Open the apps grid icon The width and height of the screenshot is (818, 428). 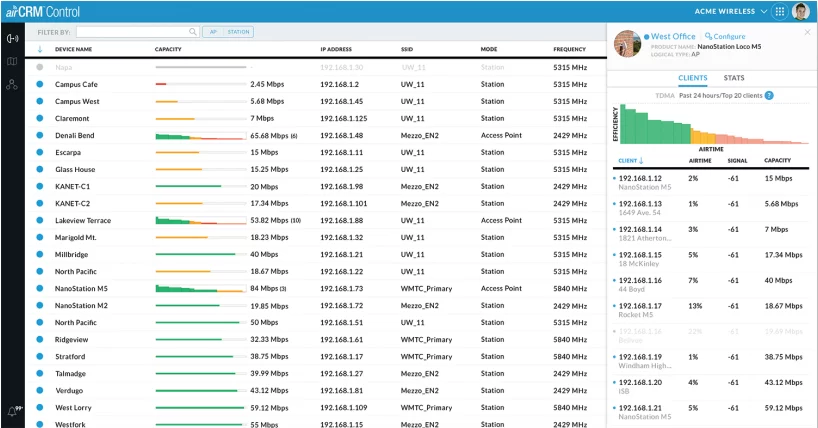tap(779, 11)
